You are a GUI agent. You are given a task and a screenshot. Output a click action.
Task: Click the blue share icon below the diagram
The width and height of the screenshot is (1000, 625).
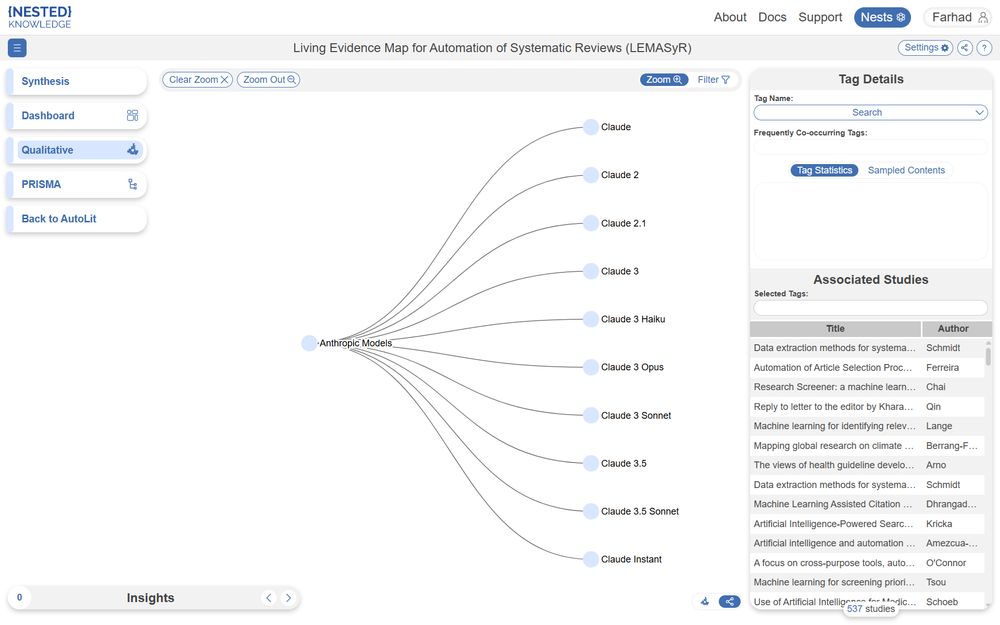click(730, 601)
